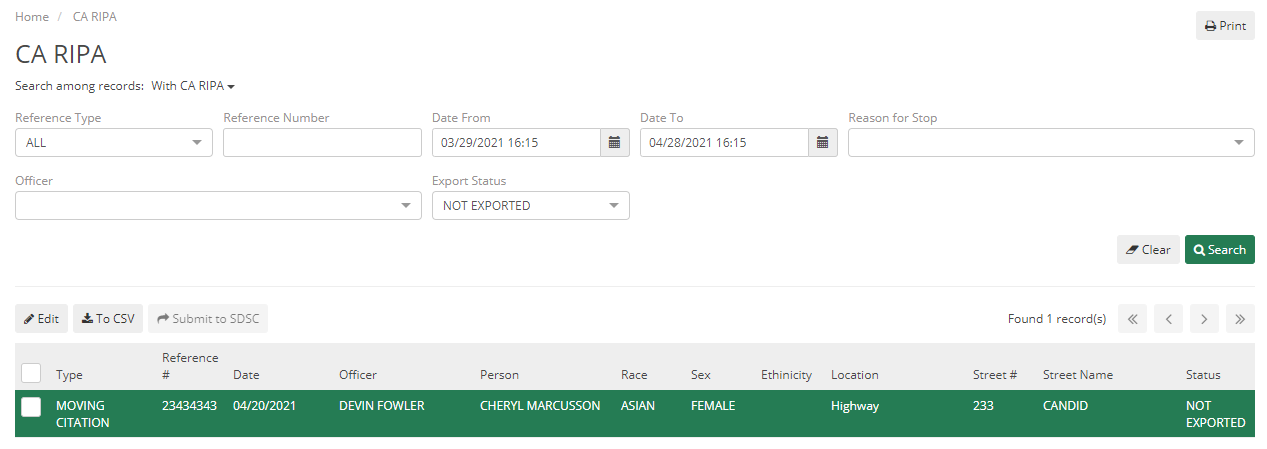This screenshot has width=1267, height=449.
Task: Open the Reference Type dropdown
Action: point(114,143)
